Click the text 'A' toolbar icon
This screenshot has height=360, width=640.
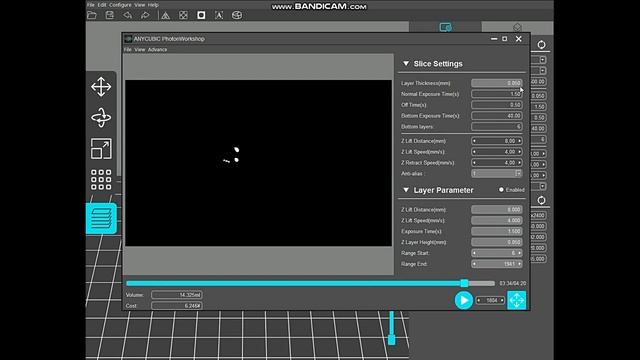click(219, 16)
